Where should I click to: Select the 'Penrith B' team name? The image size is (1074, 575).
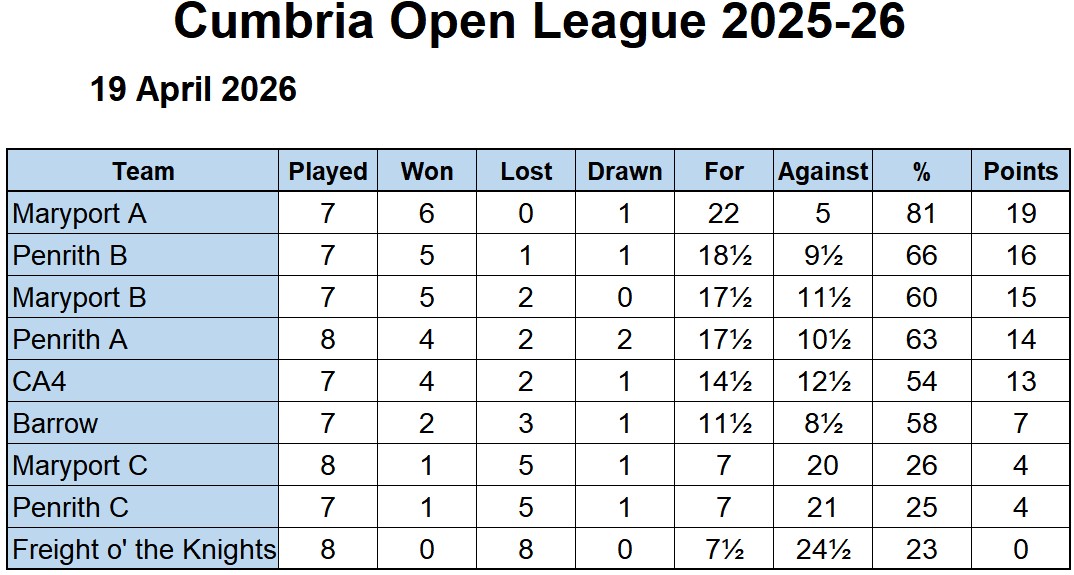click(x=70, y=255)
